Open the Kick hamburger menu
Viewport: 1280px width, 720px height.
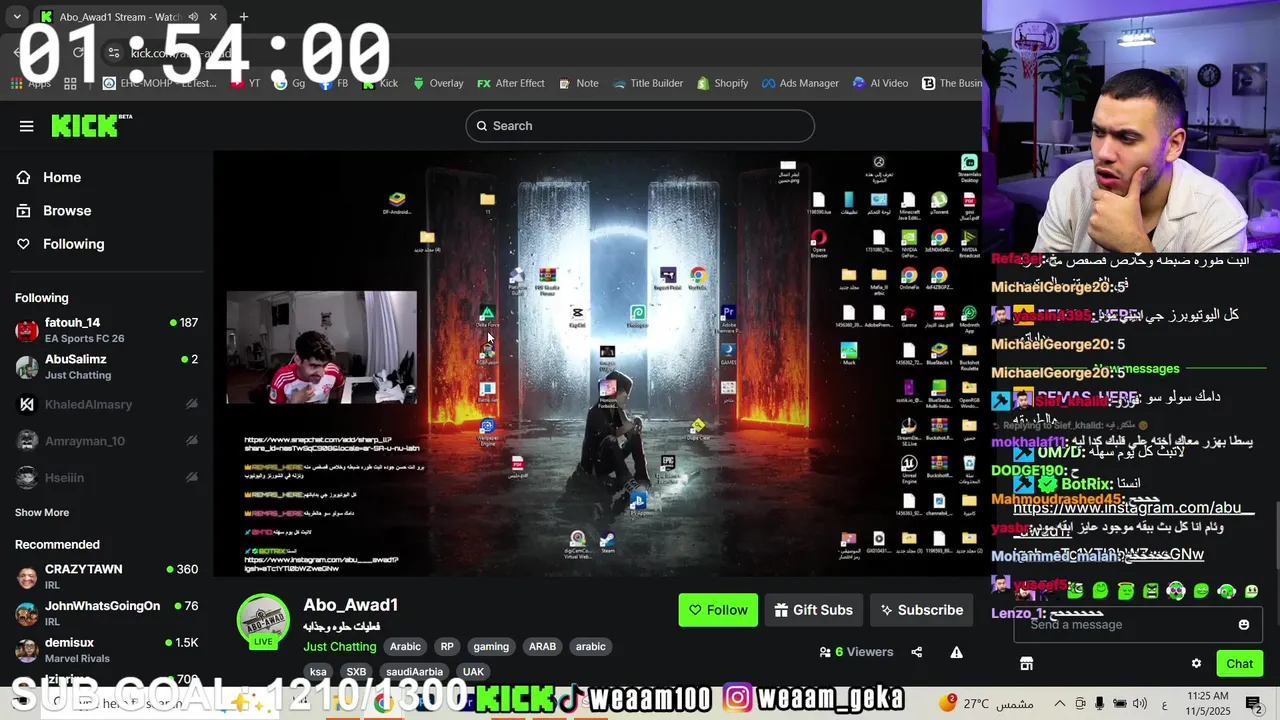27,126
